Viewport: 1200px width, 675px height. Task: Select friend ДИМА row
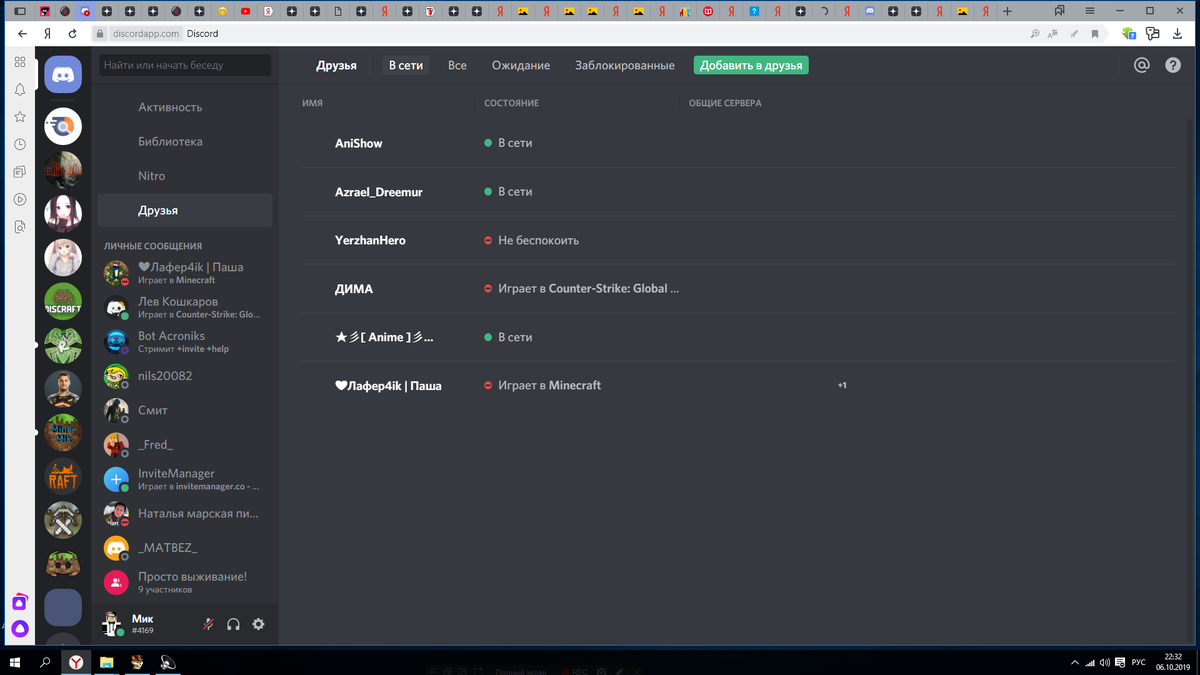[740, 289]
